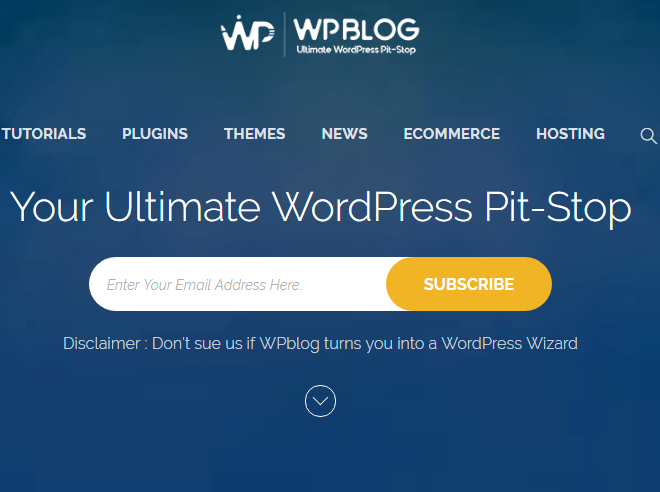Click the word "Your" in the headline
This screenshot has width=660, height=492.
(x=51, y=207)
